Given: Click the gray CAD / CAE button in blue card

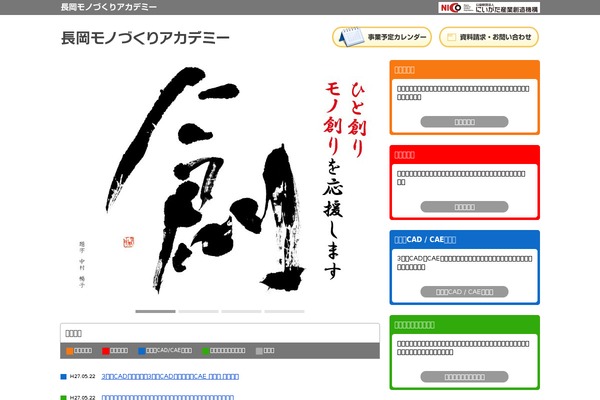Looking at the screenshot, I should (x=464, y=292).
